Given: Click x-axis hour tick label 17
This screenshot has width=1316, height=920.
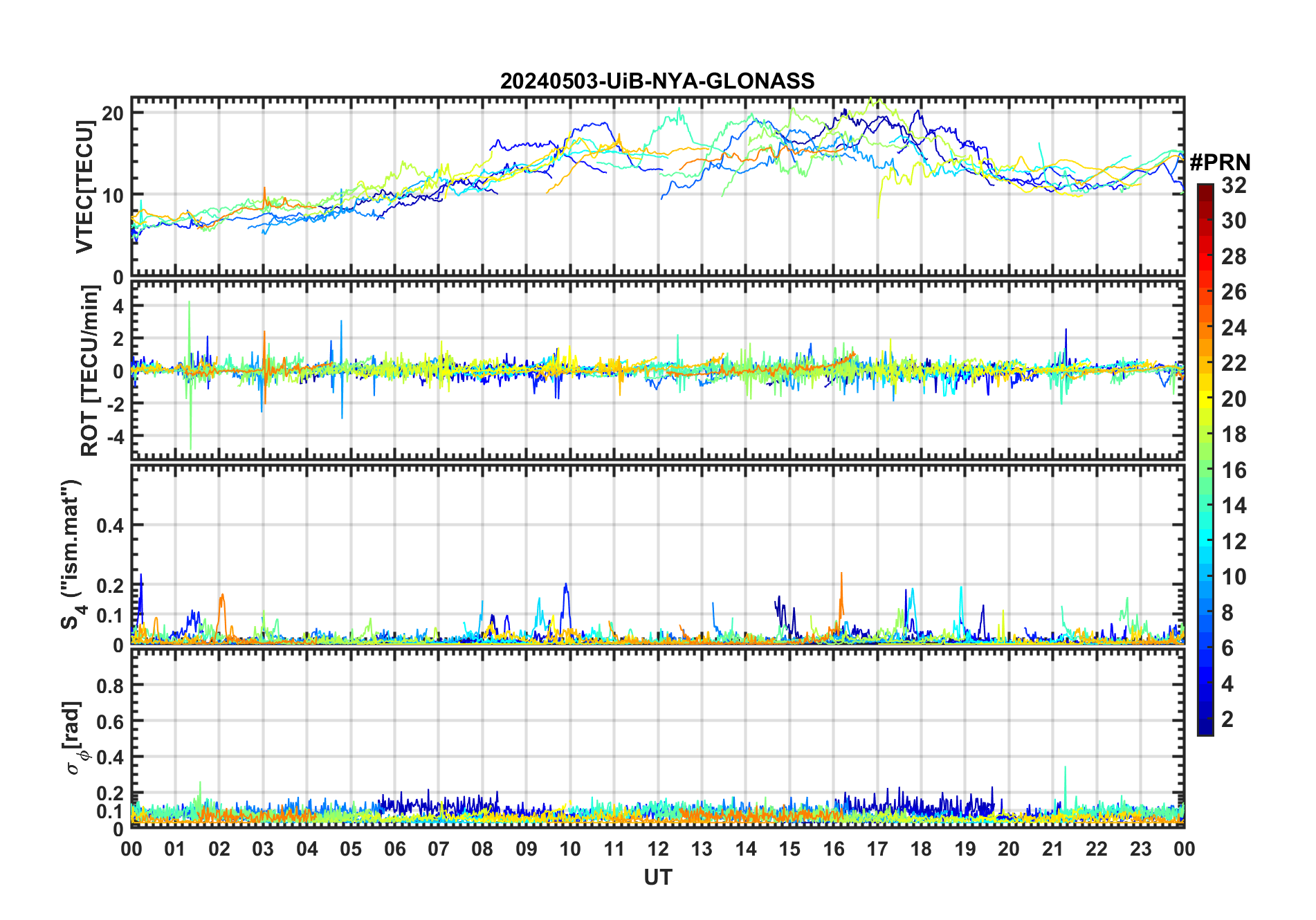Looking at the screenshot, I should [x=877, y=849].
